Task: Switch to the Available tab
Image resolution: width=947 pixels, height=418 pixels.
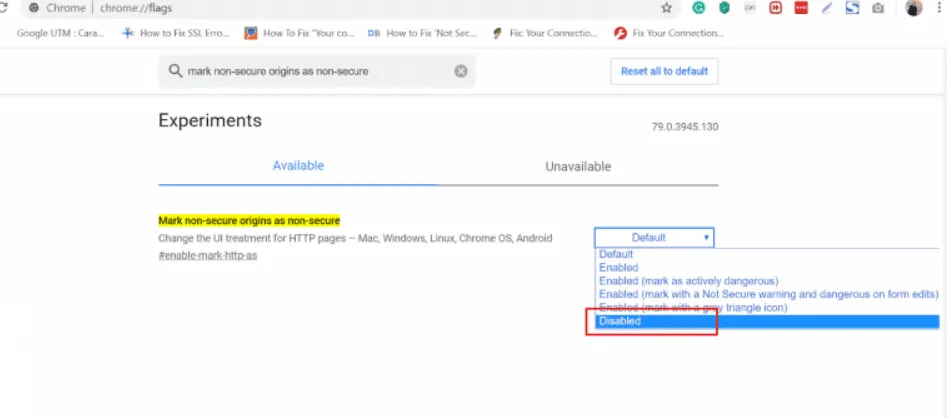Action: [x=298, y=166]
